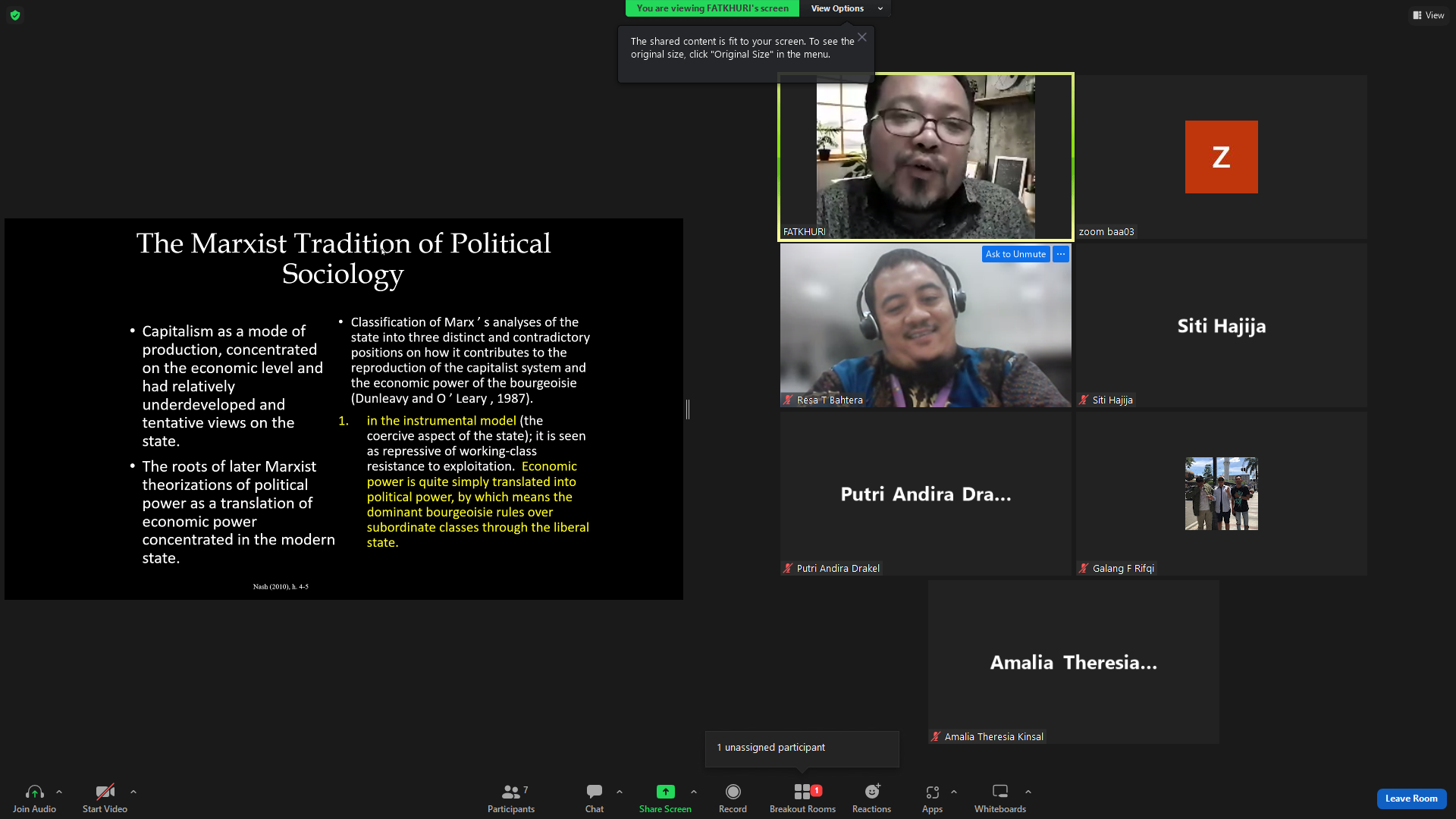
Task: Click the 'You are viewing FATKHURI's screen' banner
Action: pyautogui.click(x=712, y=8)
